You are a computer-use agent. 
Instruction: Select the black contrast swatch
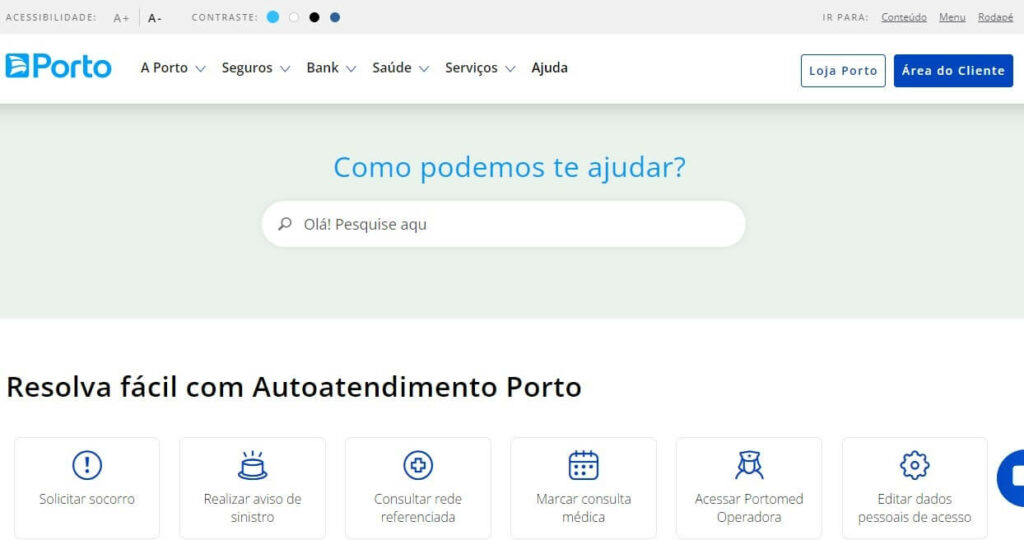pyautogui.click(x=314, y=17)
